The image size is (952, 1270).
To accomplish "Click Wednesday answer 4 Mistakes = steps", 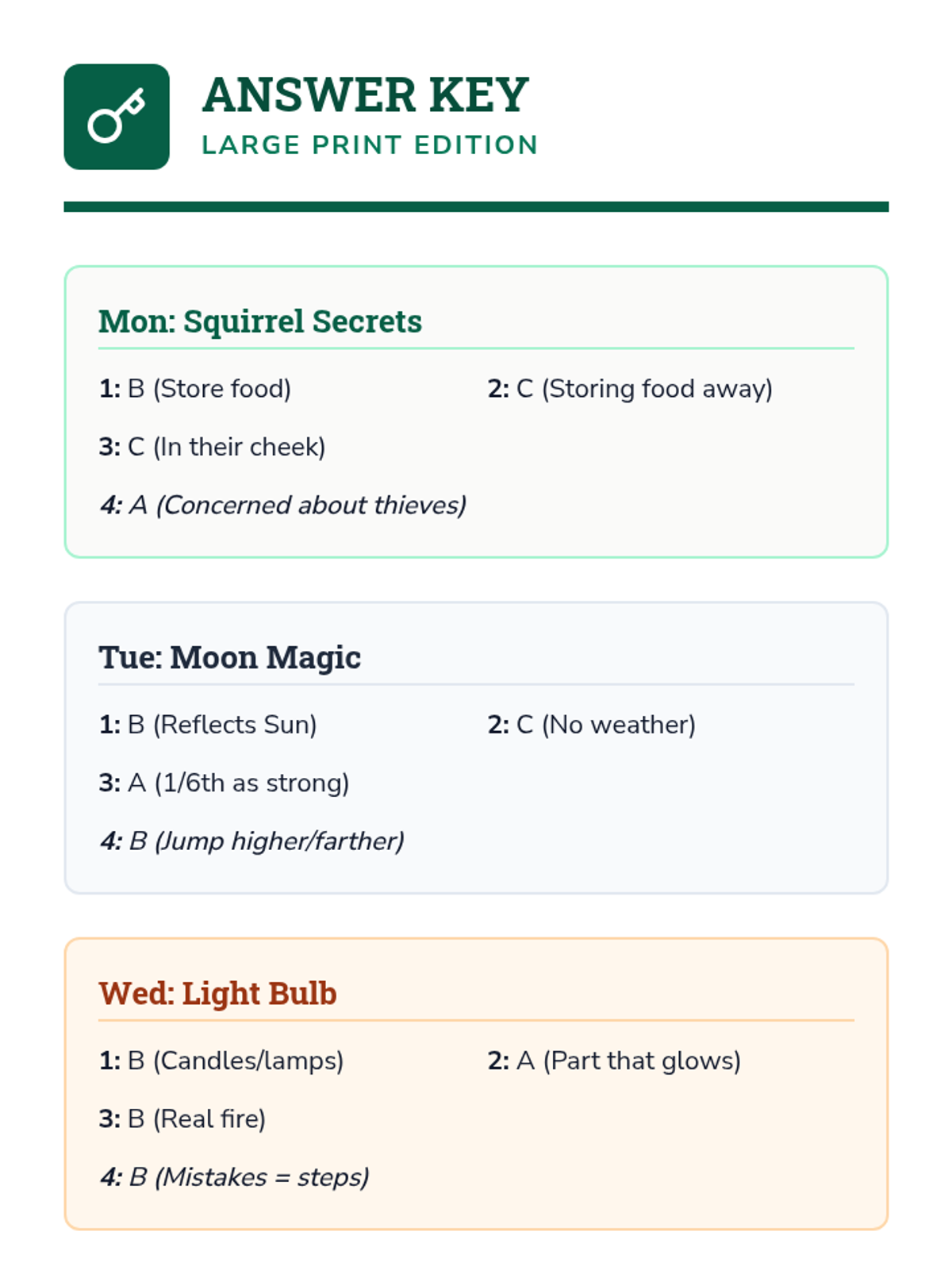I will [235, 1176].
